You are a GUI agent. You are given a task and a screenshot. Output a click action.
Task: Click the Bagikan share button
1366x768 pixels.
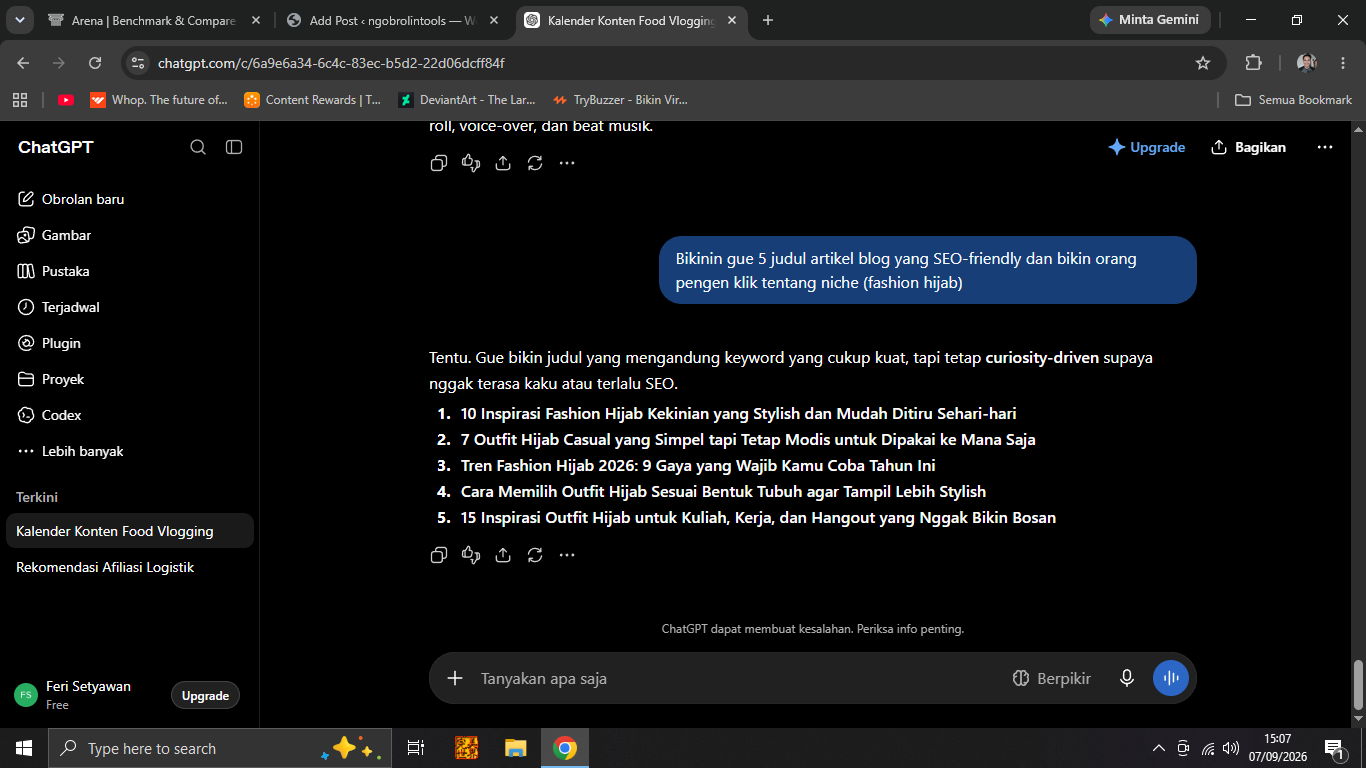pyautogui.click(x=1248, y=147)
